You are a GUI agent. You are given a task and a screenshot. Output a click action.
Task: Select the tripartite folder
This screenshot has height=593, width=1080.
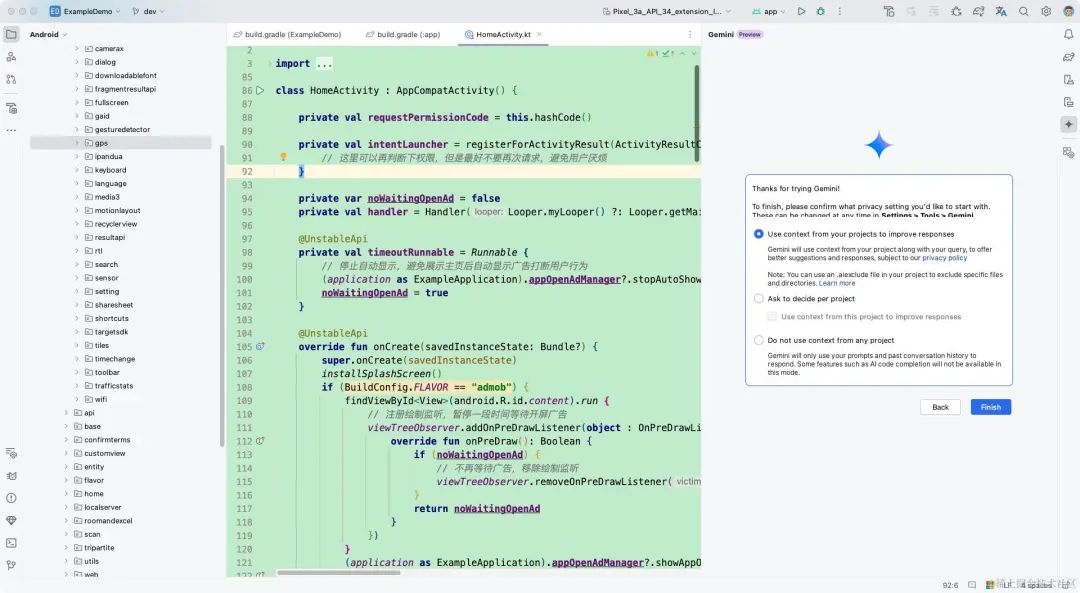coord(99,548)
